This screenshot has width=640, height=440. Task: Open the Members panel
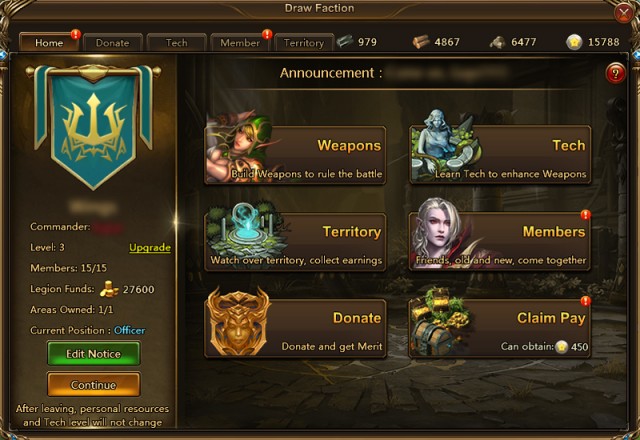(x=500, y=241)
